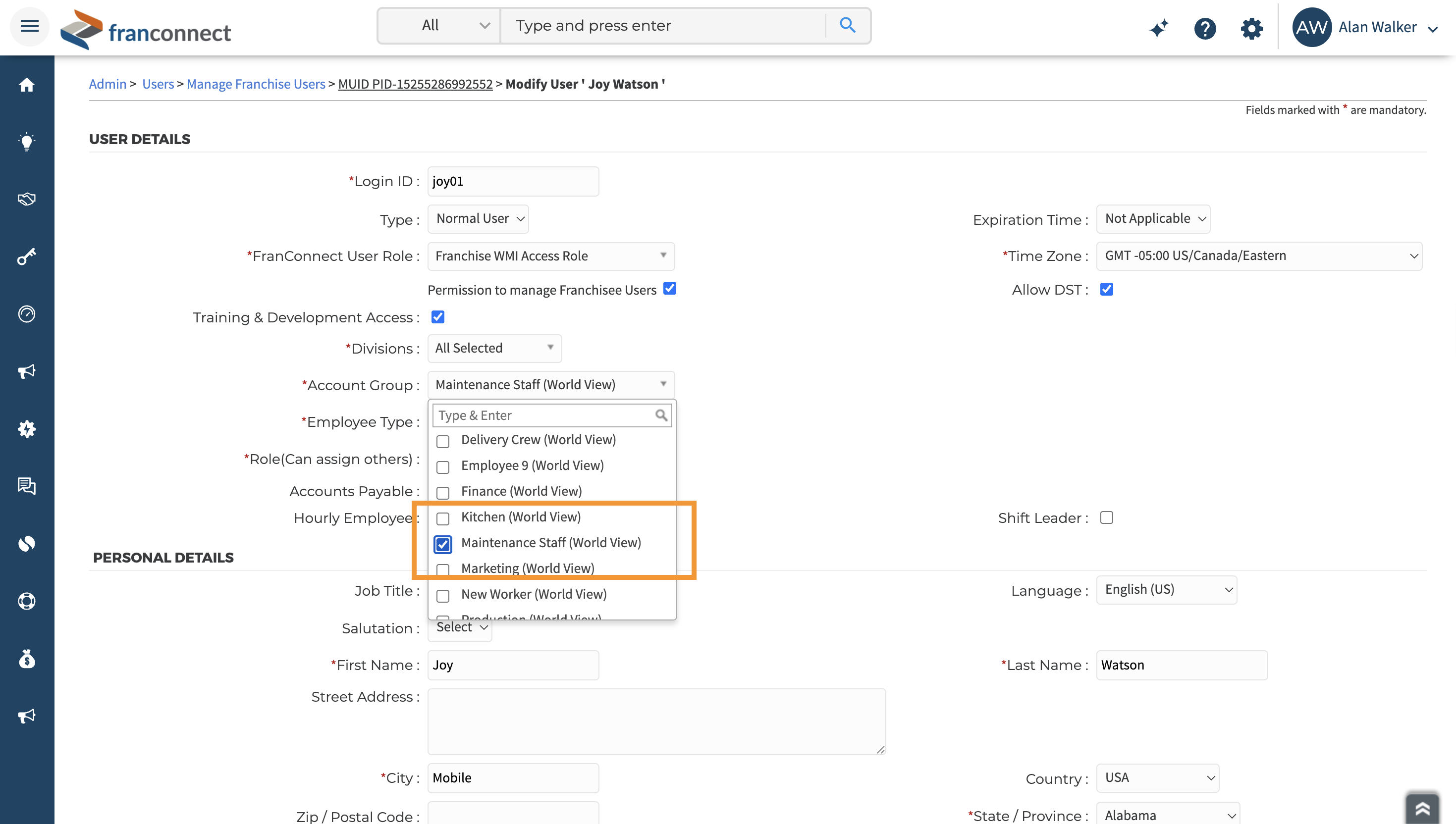Click the Home icon in sidebar
Screen dimensions: 1456x824
(x=27, y=85)
